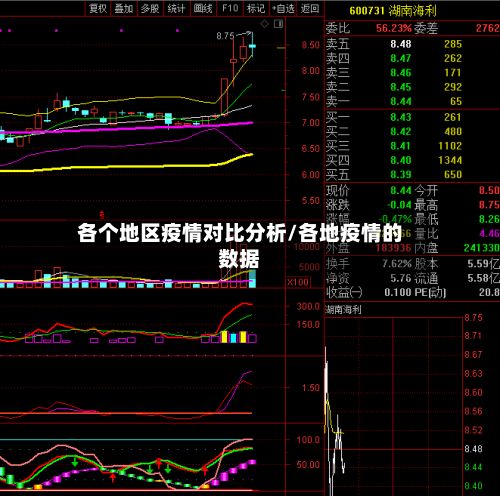Open the 叠加 overlay option
Screen dimensions: 500x496
(x=124, y=8)
